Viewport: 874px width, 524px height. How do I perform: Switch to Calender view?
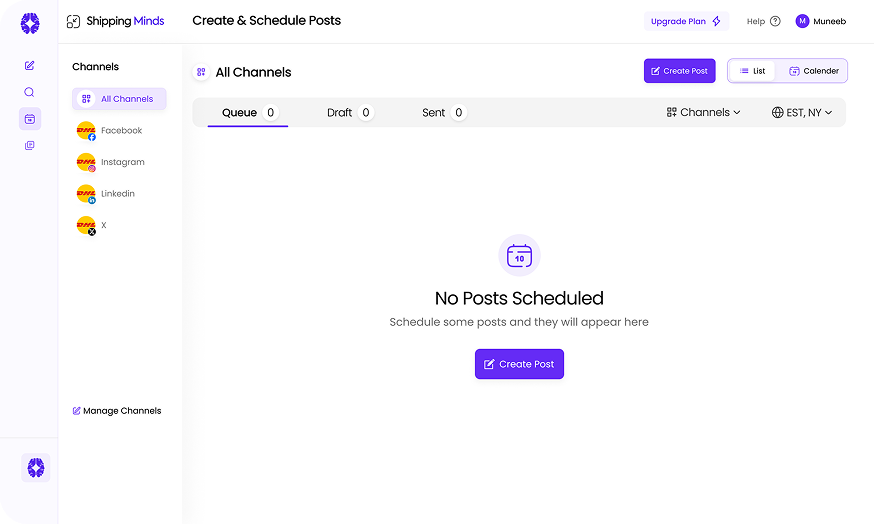814,71
